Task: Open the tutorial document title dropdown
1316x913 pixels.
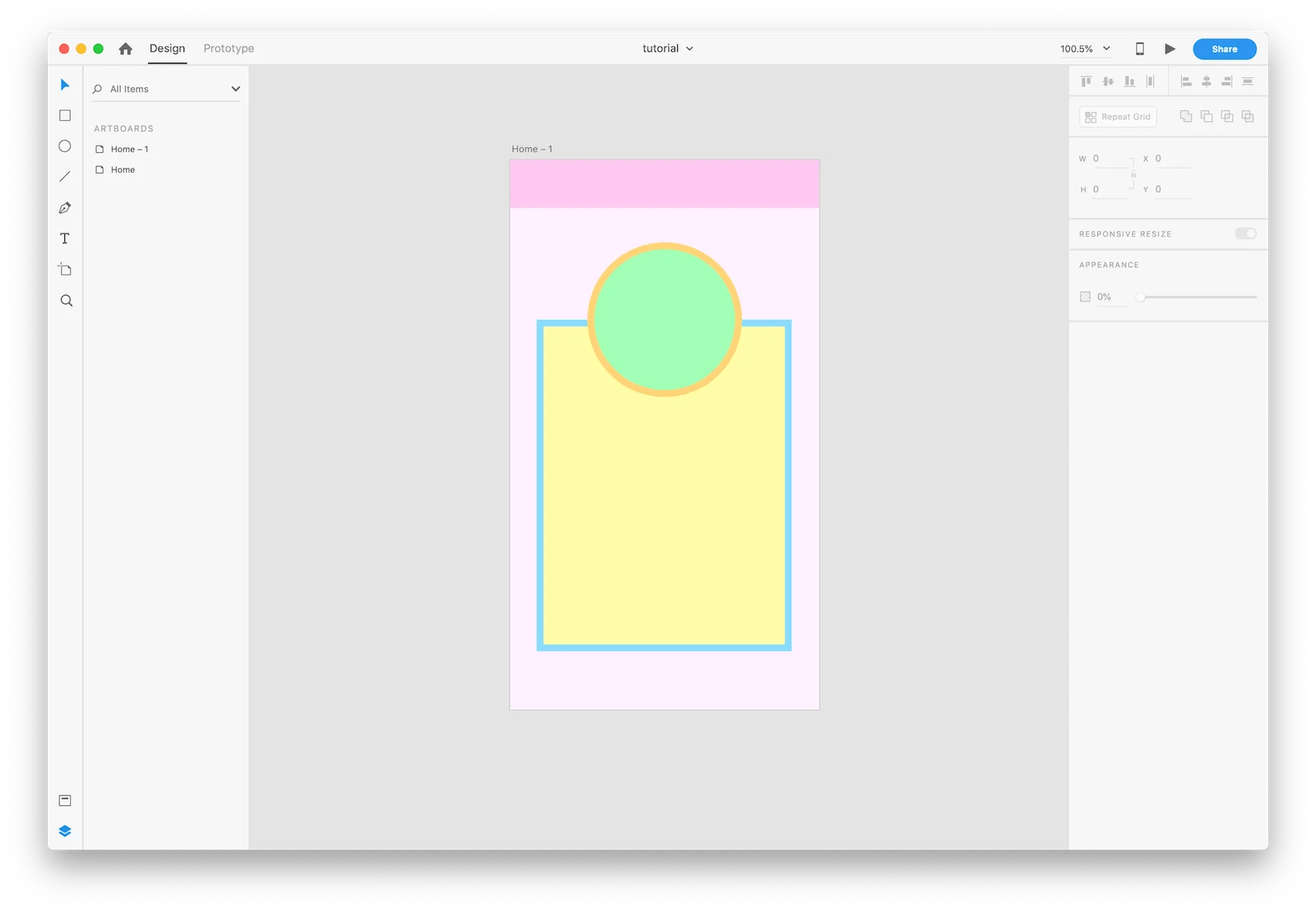Action: 668,49
